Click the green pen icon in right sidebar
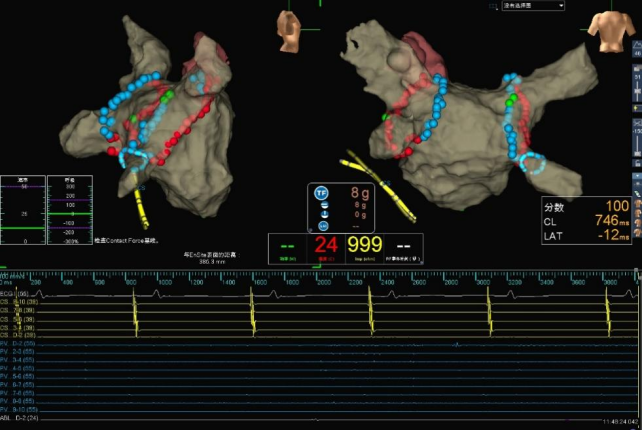 click(637, 193)
